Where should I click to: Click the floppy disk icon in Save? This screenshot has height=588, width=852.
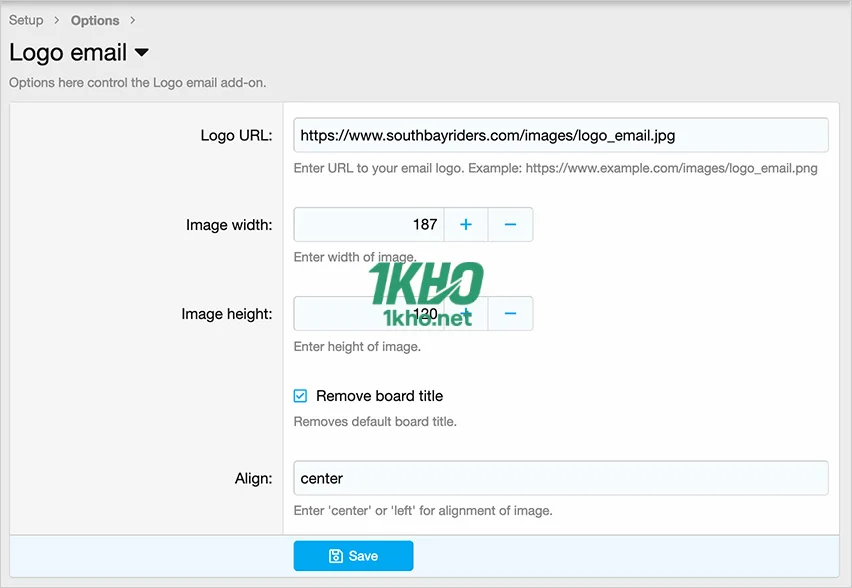pyautogui.click(x=336, y=556)
